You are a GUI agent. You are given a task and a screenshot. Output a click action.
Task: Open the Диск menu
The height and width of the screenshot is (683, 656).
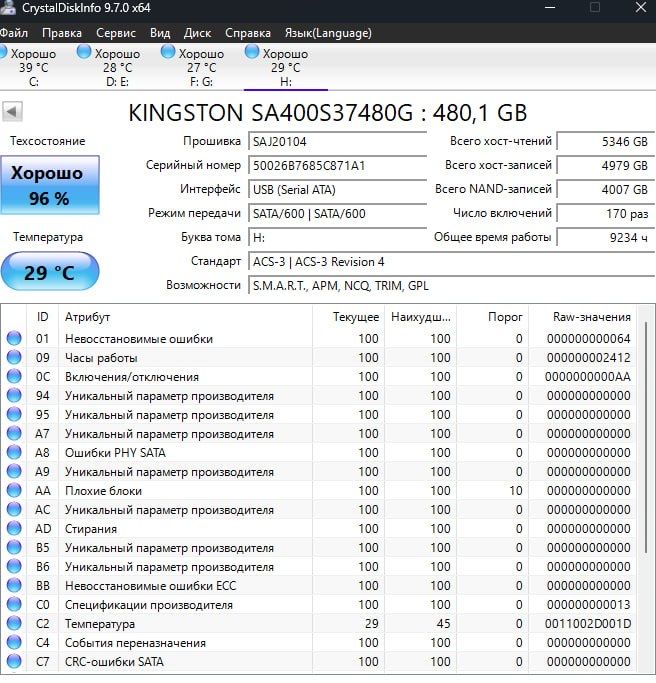[197, 33]
